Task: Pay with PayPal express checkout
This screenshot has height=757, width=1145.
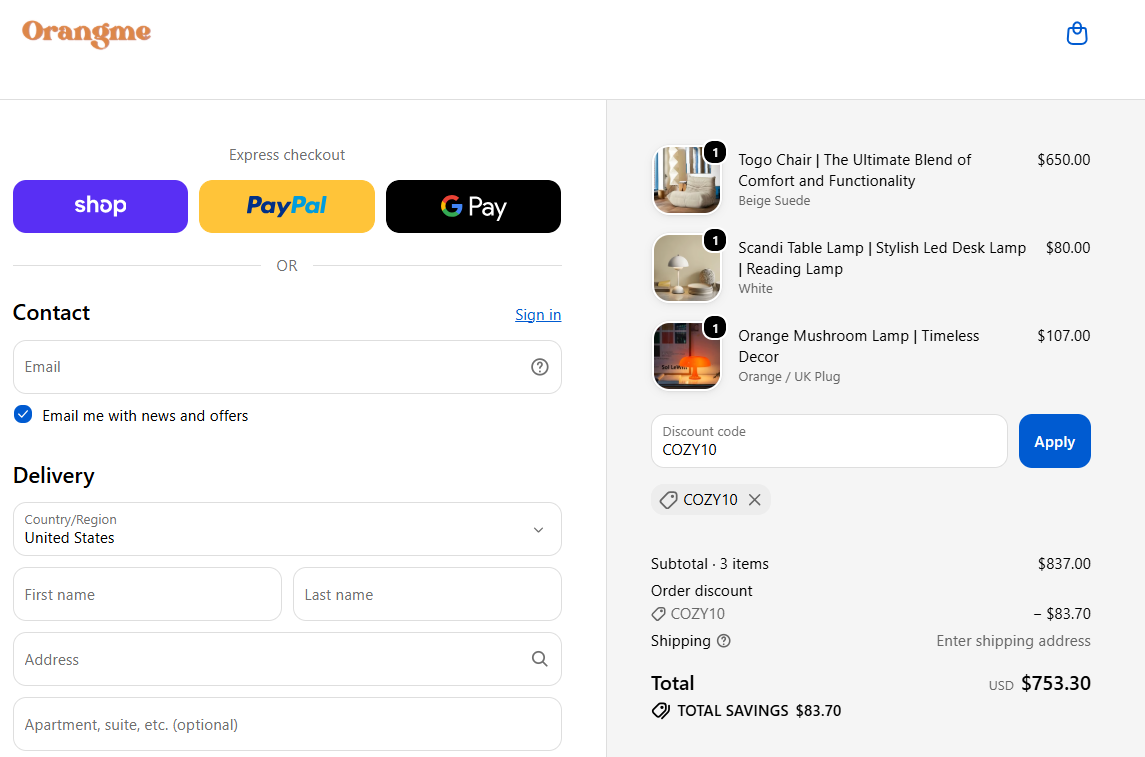Action: [287, 207]
